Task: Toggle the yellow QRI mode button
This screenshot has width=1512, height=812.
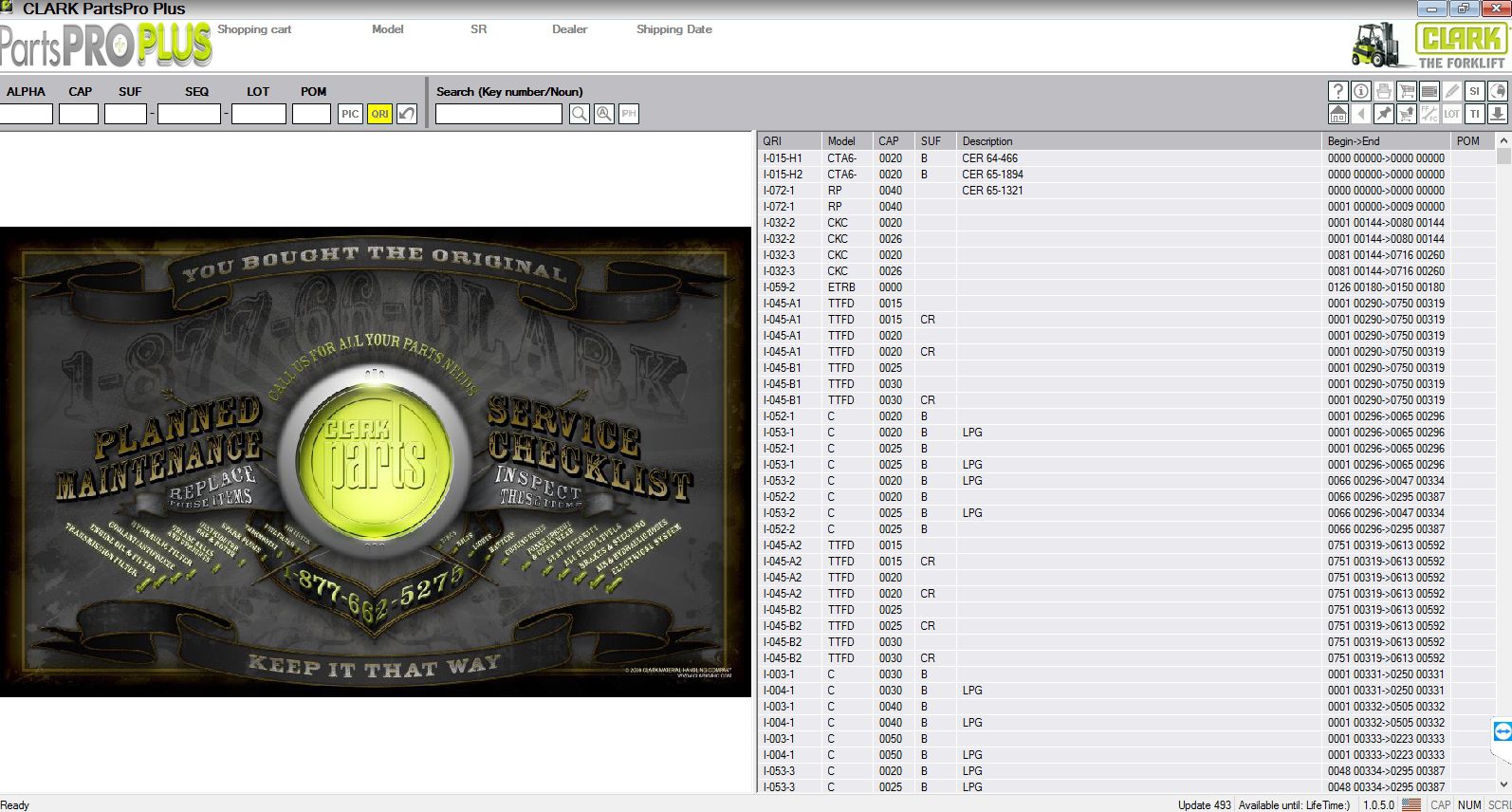Action: click(379, 114)
